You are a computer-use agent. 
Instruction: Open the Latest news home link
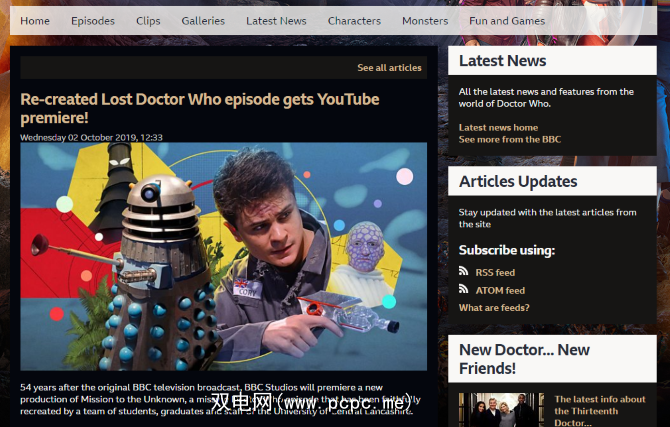(498, 127)
